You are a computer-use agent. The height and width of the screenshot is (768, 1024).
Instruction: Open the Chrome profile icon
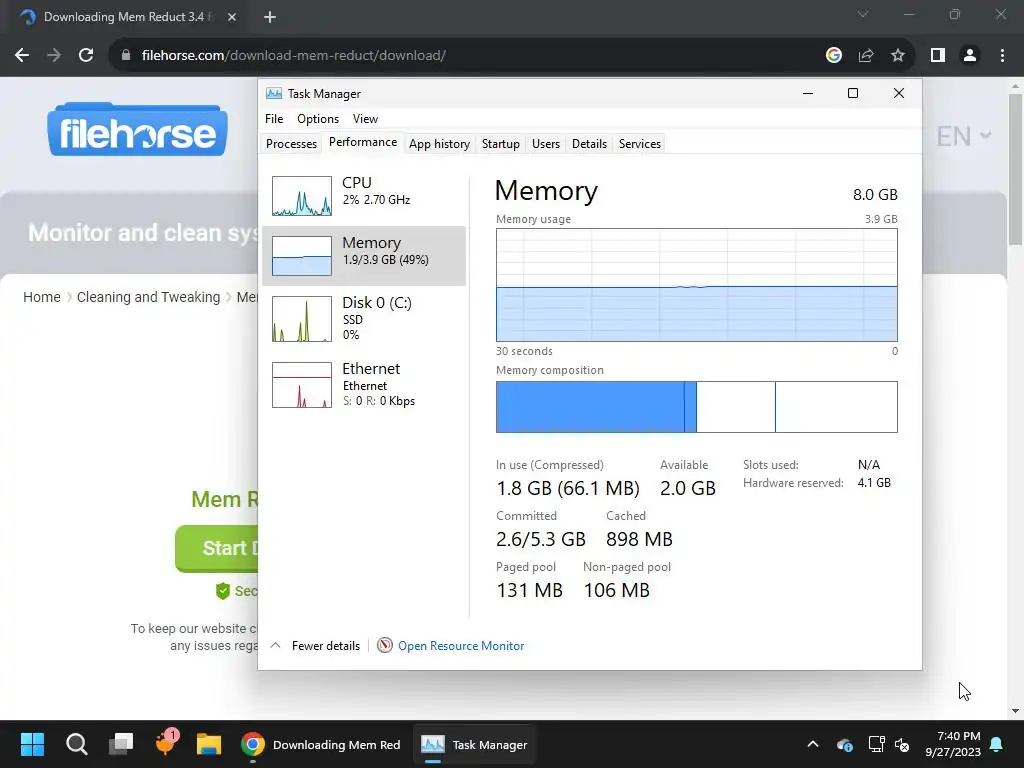[x=970, y=56]
